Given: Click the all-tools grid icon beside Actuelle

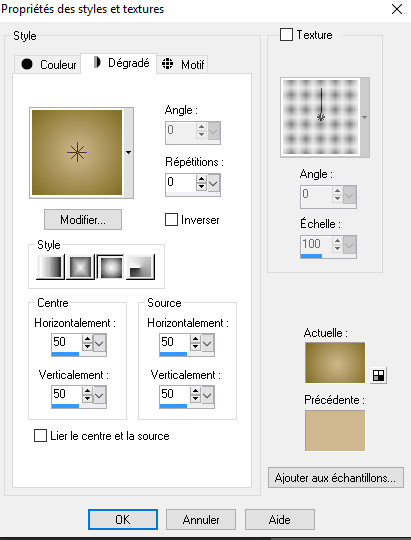Looking at the screenshot, I should click(378, 375).
